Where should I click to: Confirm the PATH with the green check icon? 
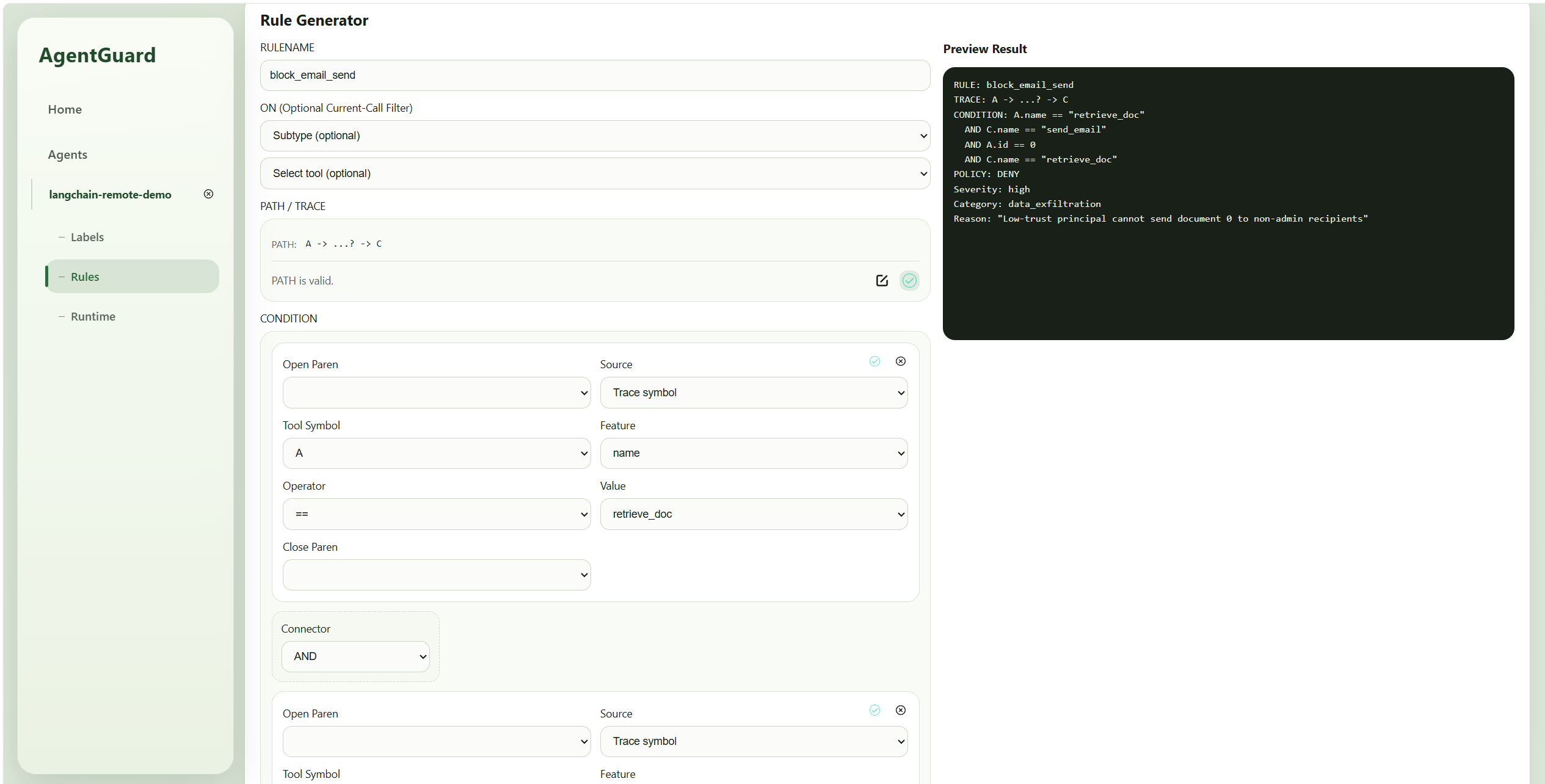coord(909,280)
